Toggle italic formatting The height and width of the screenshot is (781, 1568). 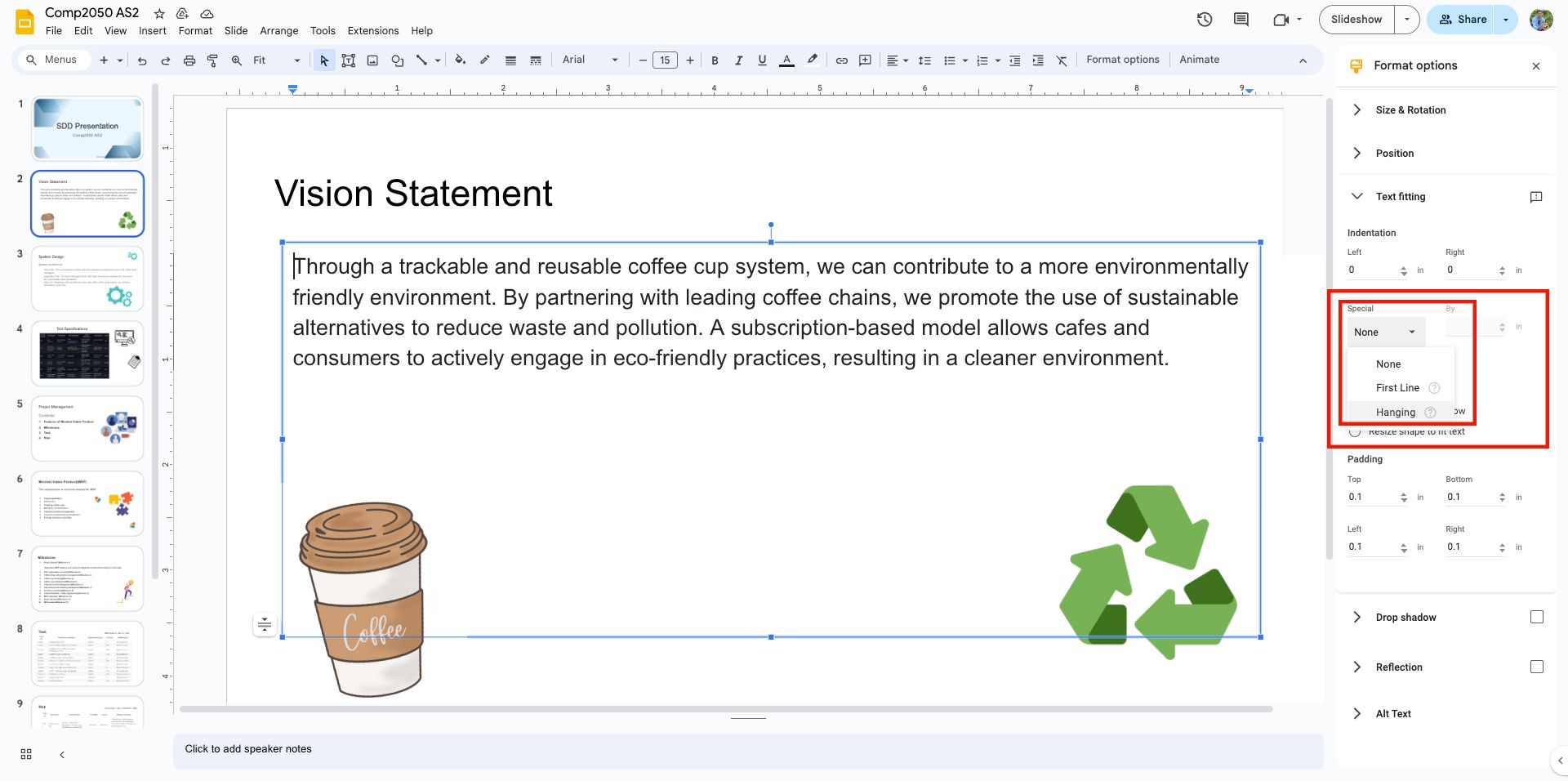point(738,60)
